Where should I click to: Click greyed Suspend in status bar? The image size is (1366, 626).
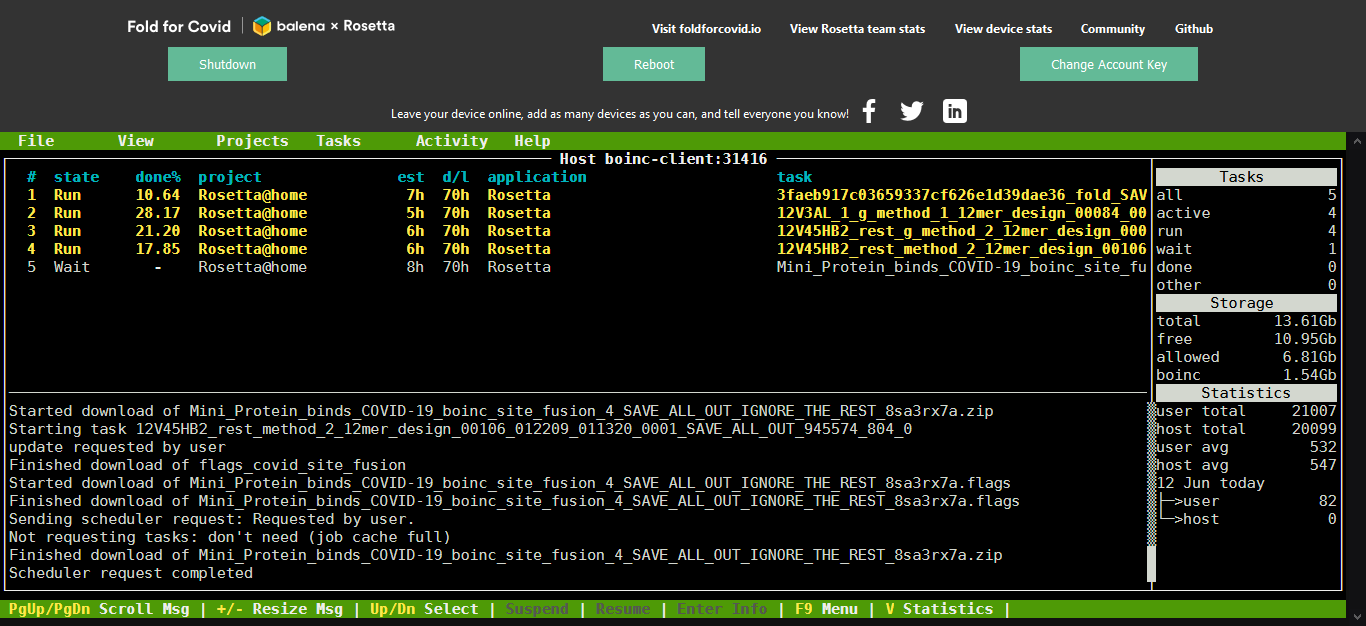(537, 609)
